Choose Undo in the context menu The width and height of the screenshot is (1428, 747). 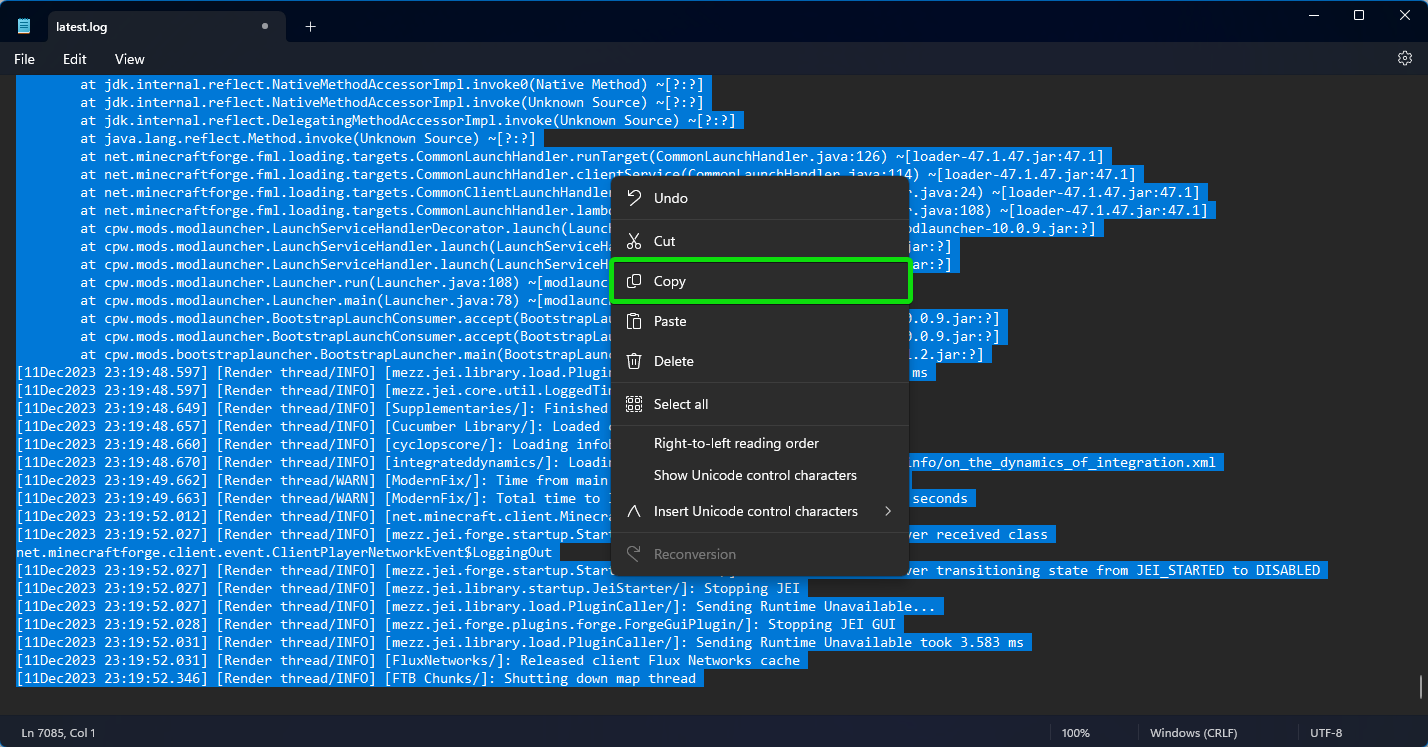760,198
